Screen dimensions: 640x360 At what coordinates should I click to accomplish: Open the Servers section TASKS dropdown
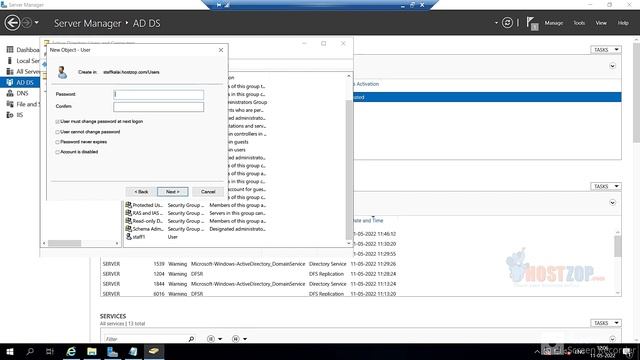click(606, 50)
